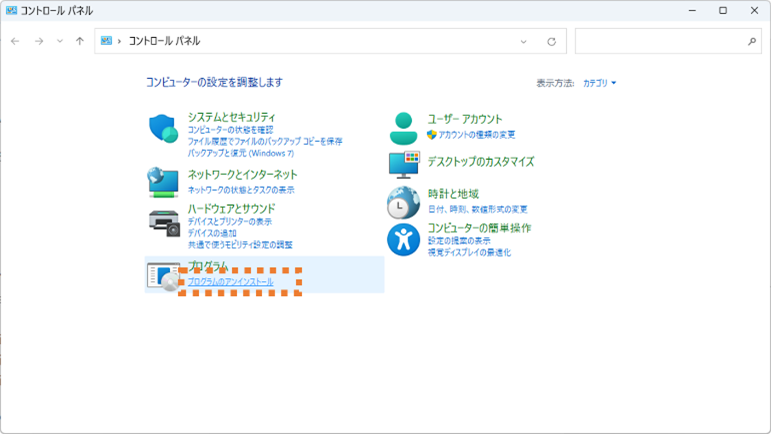The width and height of the screenshot is (771, 434).
Task: Click バックアップと復元 (Windows 7) link
Action: point(241,153)
